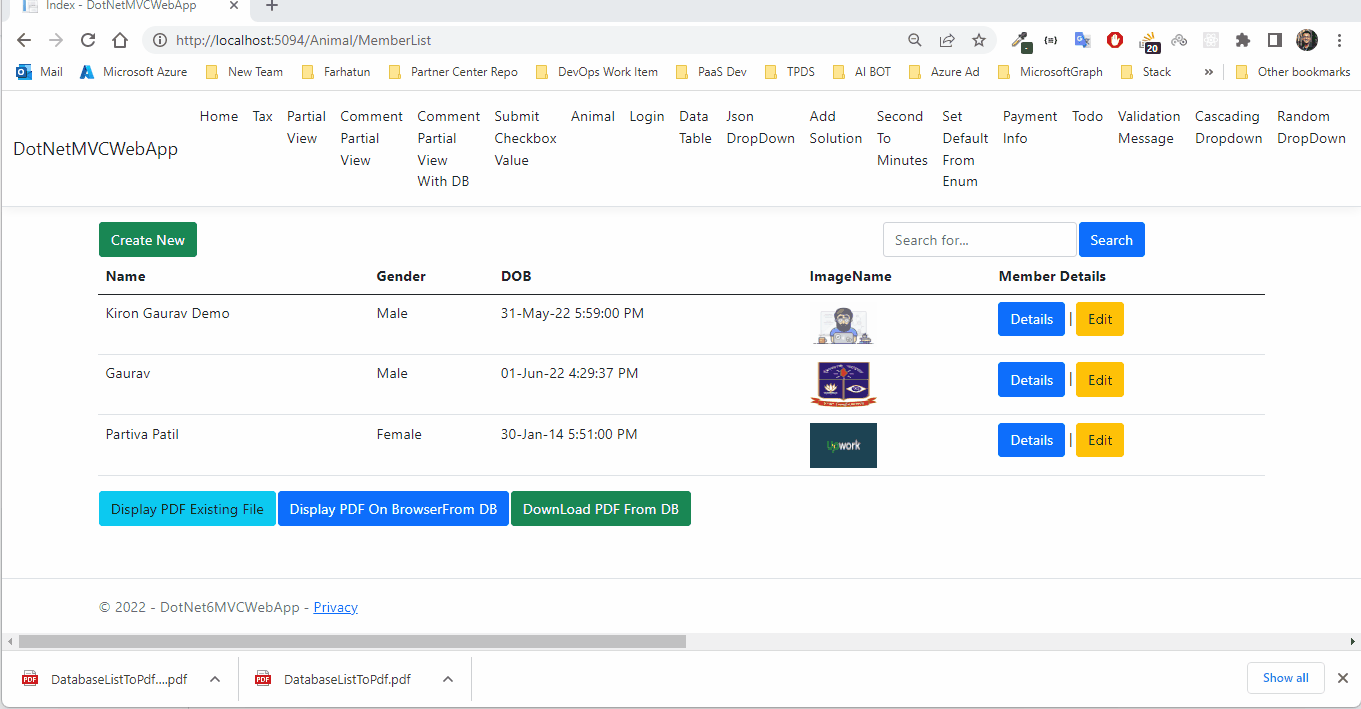Open the extensions puzzle piece icon
Viewport: 1361px width, 709px height.
[x=1243, y=40]
